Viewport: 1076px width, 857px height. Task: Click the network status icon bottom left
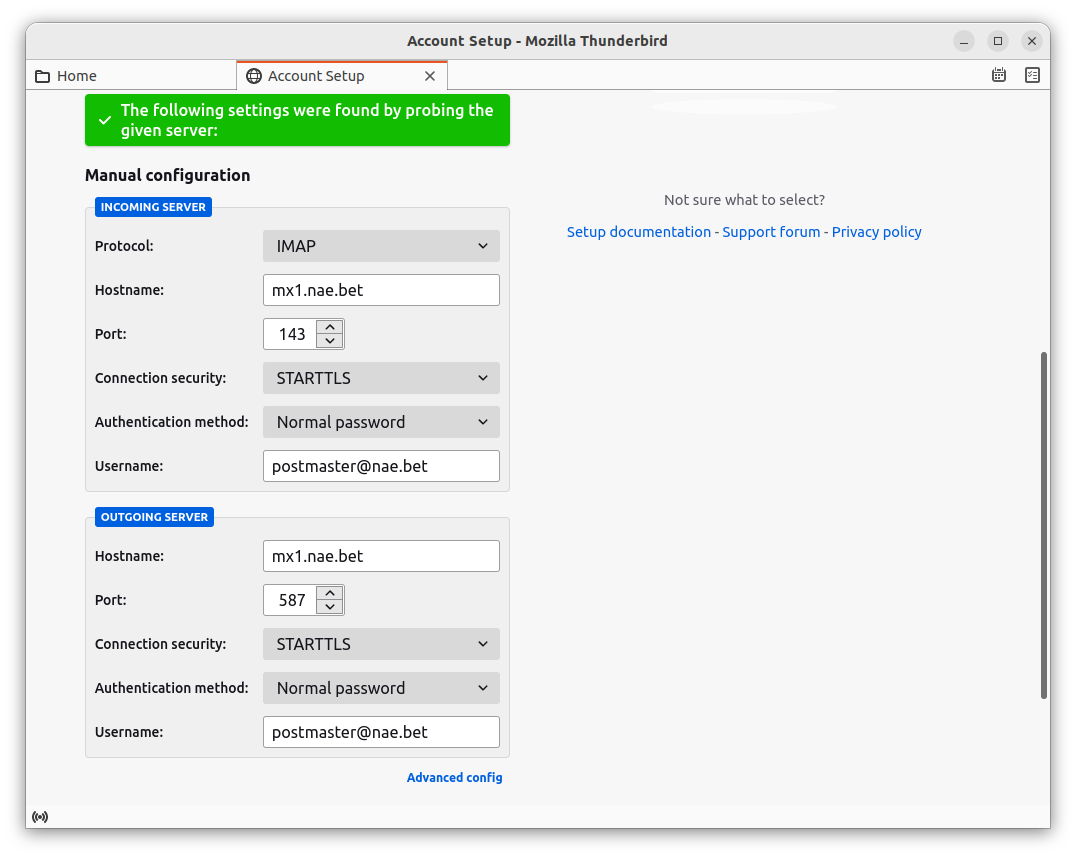point(40,817)
